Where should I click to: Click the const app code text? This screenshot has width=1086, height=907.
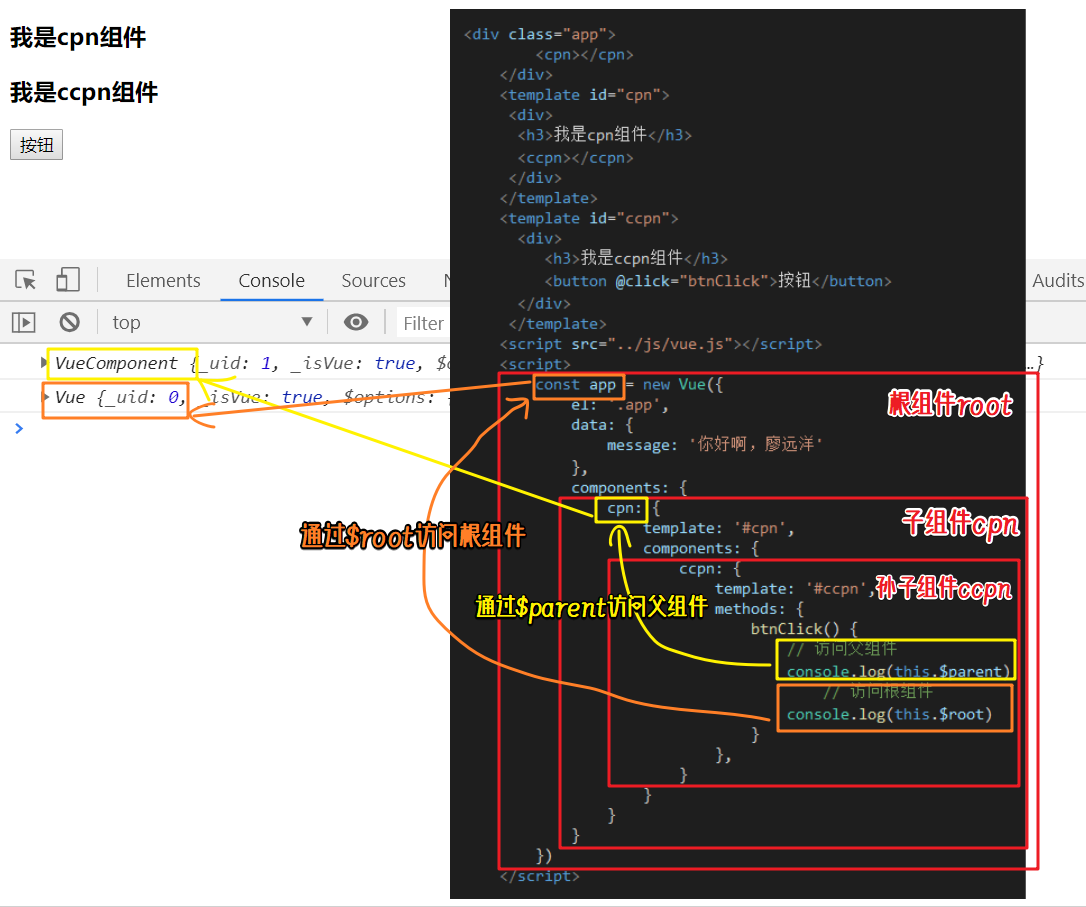coord(576,385)
